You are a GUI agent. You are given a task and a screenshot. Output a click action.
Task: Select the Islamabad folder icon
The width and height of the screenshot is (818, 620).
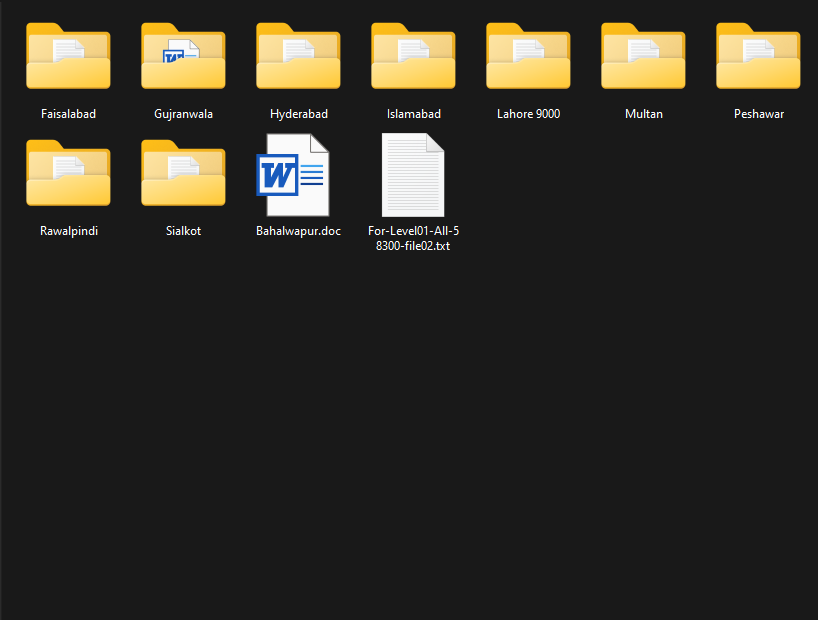pos(413,57)
